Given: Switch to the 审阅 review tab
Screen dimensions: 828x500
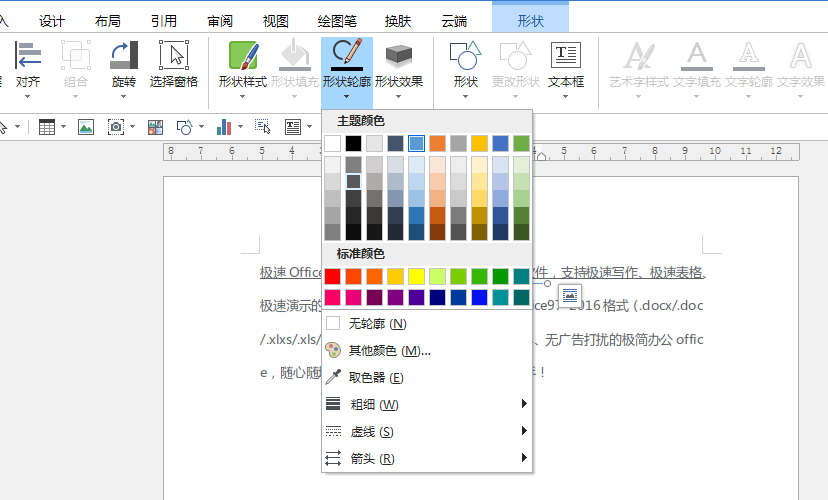Looking at the screenshot, I should tap(220, 21).
